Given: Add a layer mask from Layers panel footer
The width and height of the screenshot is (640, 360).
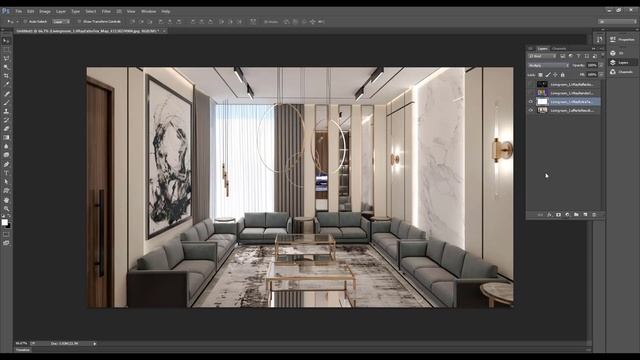Looking at the screenshot, I should point(558,215).
